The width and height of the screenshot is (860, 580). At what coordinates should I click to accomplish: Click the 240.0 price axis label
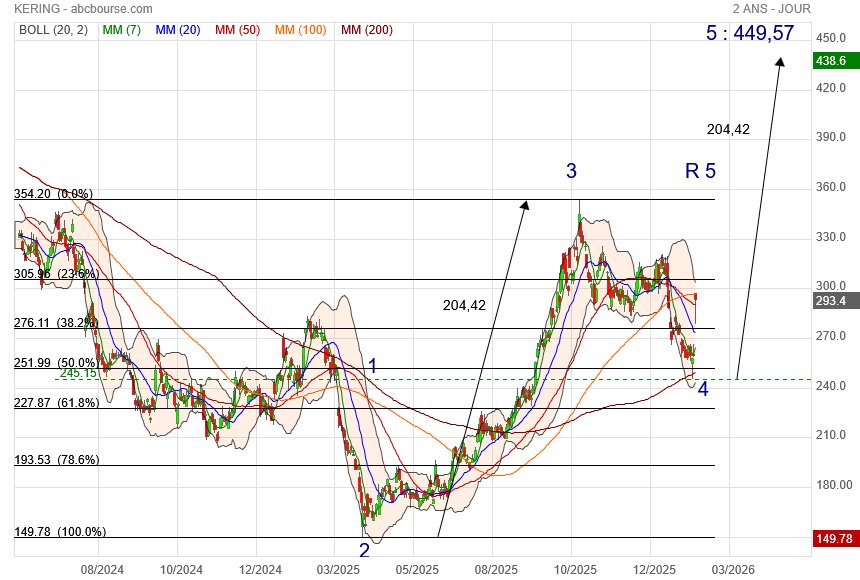pyautogui.click(x=831, y=386)
